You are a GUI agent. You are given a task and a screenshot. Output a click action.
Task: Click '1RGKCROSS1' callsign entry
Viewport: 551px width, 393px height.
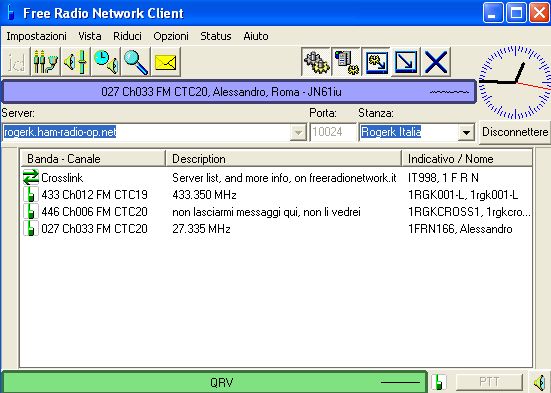point(469,212)
